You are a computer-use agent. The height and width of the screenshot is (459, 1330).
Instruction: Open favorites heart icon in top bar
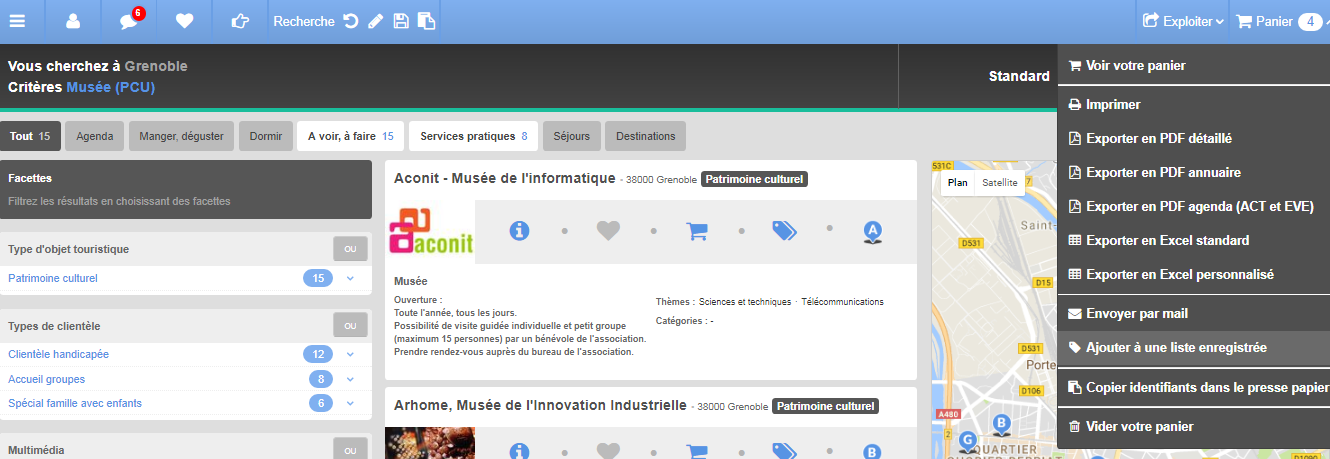[184, 21]
